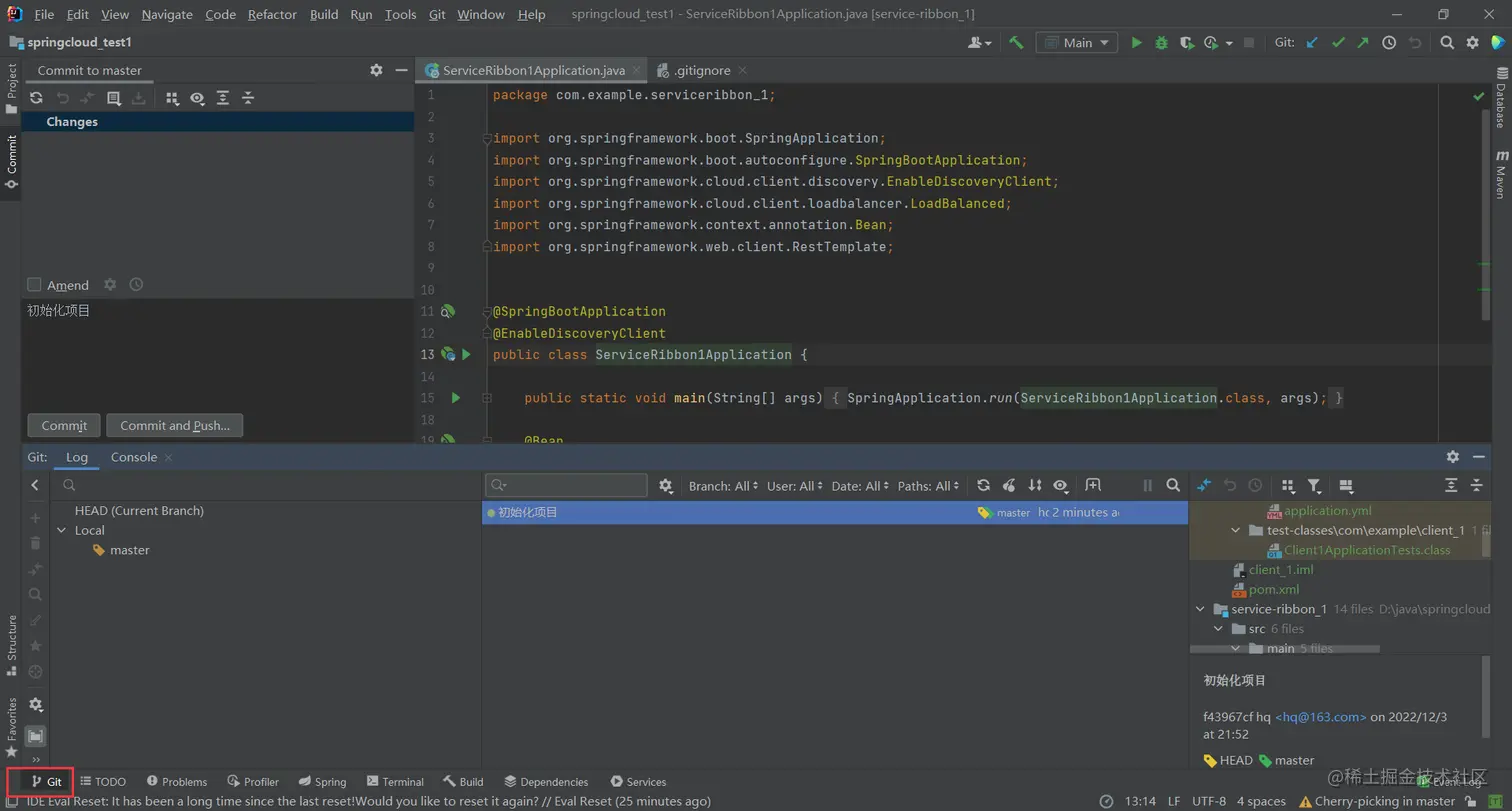
Task: Click the Run green play icon
Action: click(1136, 43)
